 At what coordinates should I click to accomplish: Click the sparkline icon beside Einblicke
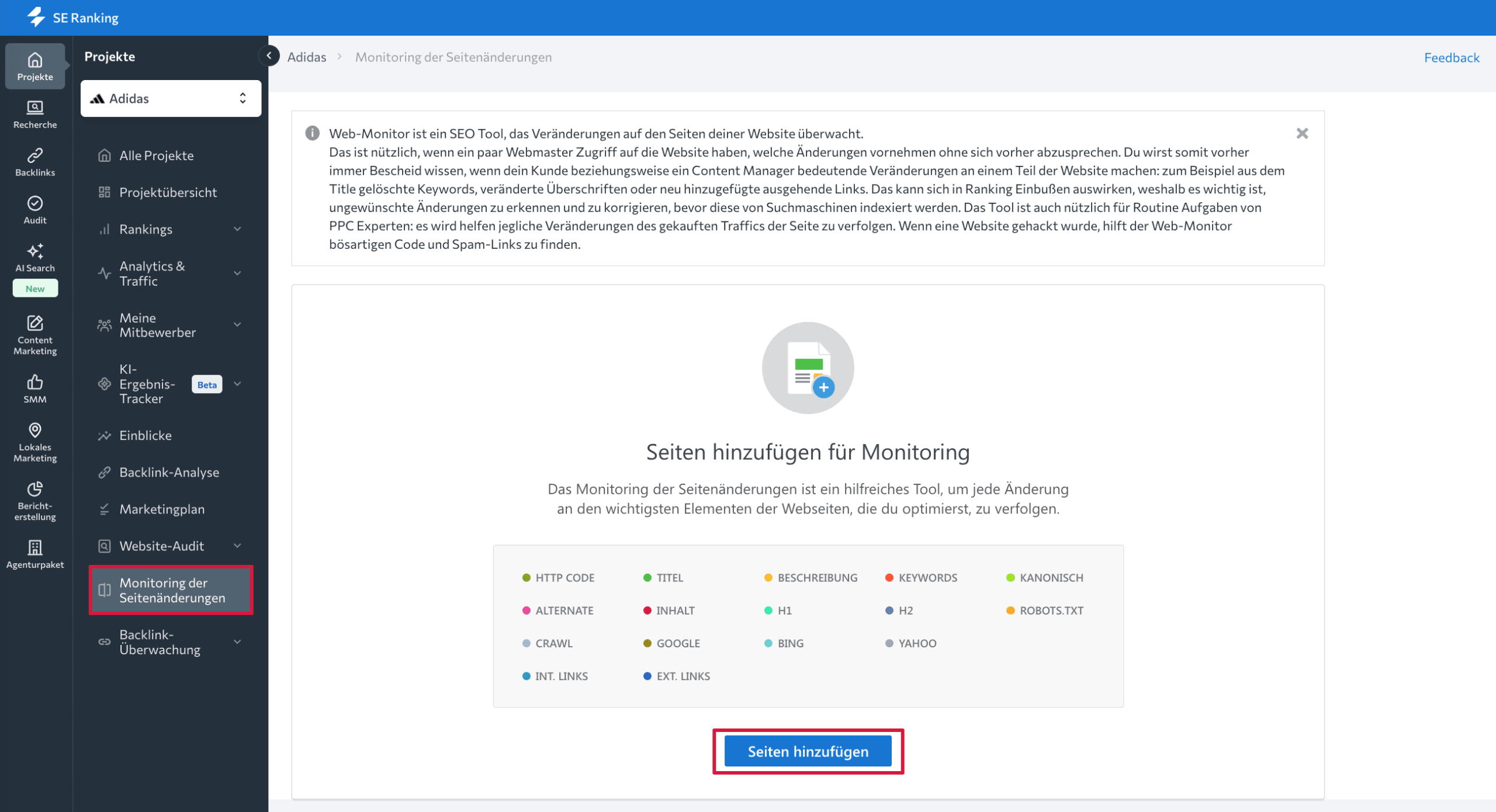(105, 435)
